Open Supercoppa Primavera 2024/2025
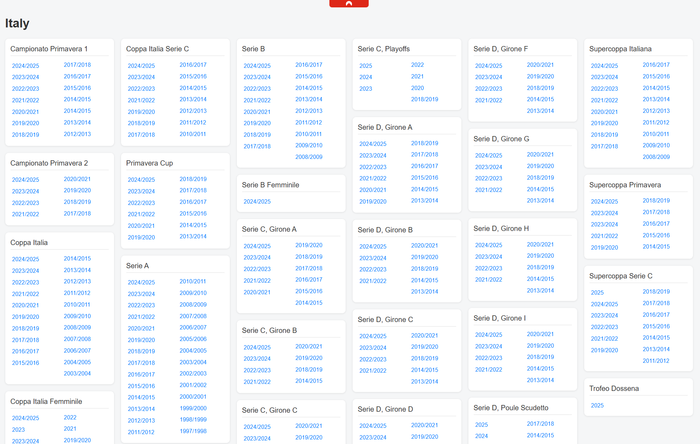700x444 pixels. [x=604, y=202]
